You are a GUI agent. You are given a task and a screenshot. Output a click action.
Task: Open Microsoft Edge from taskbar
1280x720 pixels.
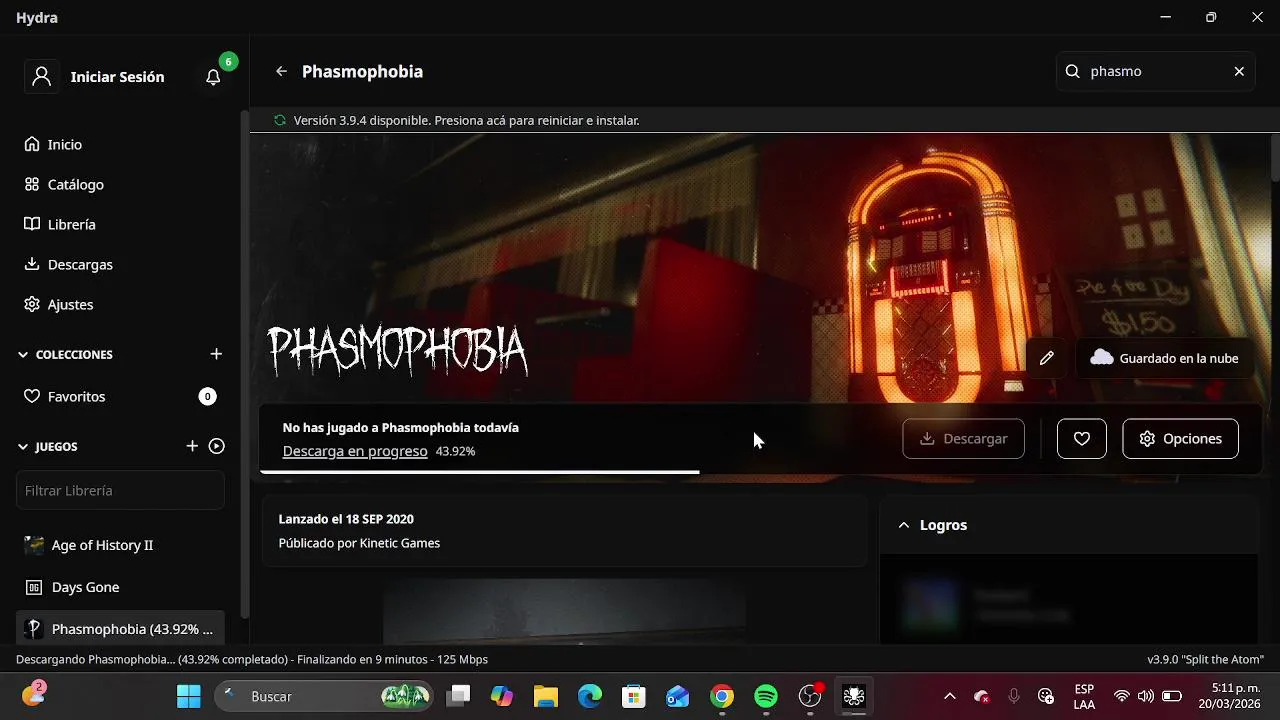[x=590, y=696]
